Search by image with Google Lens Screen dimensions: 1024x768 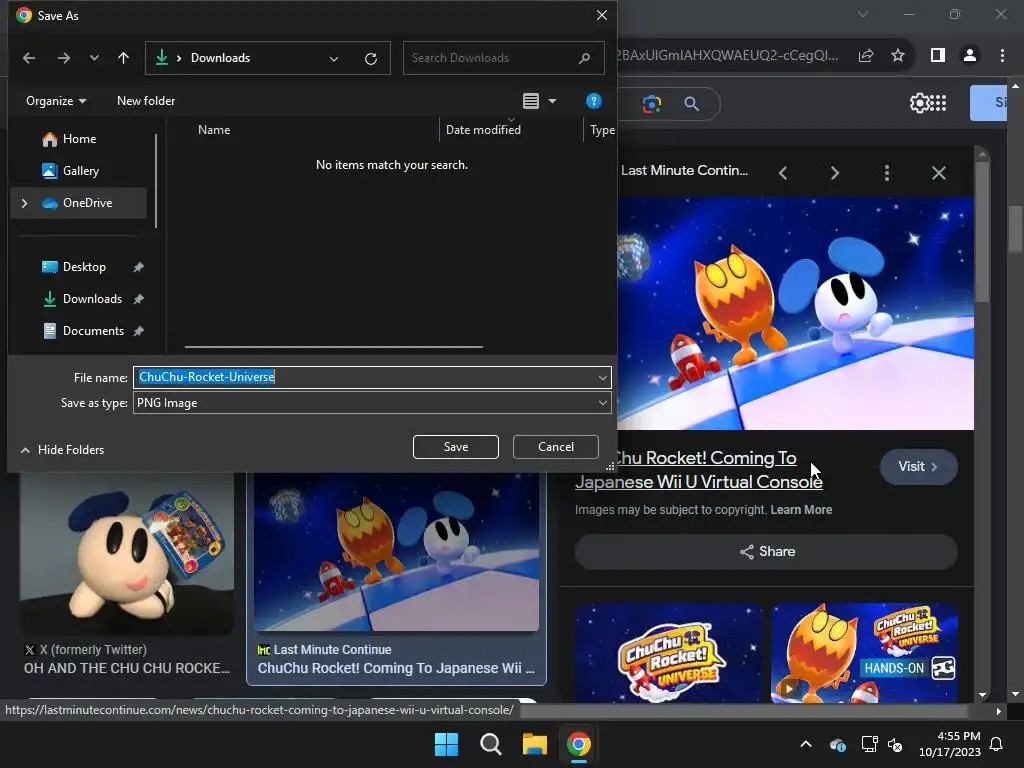pyautogui.click(x=652, y=103)
